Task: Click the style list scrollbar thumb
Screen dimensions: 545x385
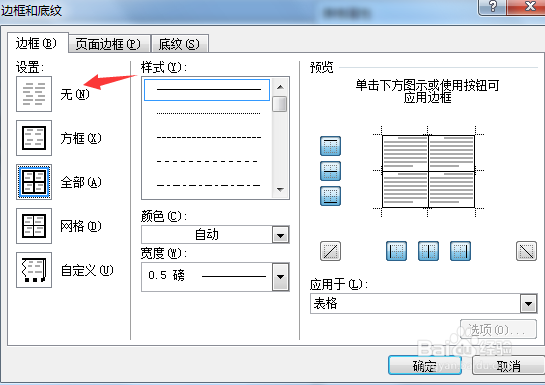Action: pyautogui.click(x=280, y=104)
